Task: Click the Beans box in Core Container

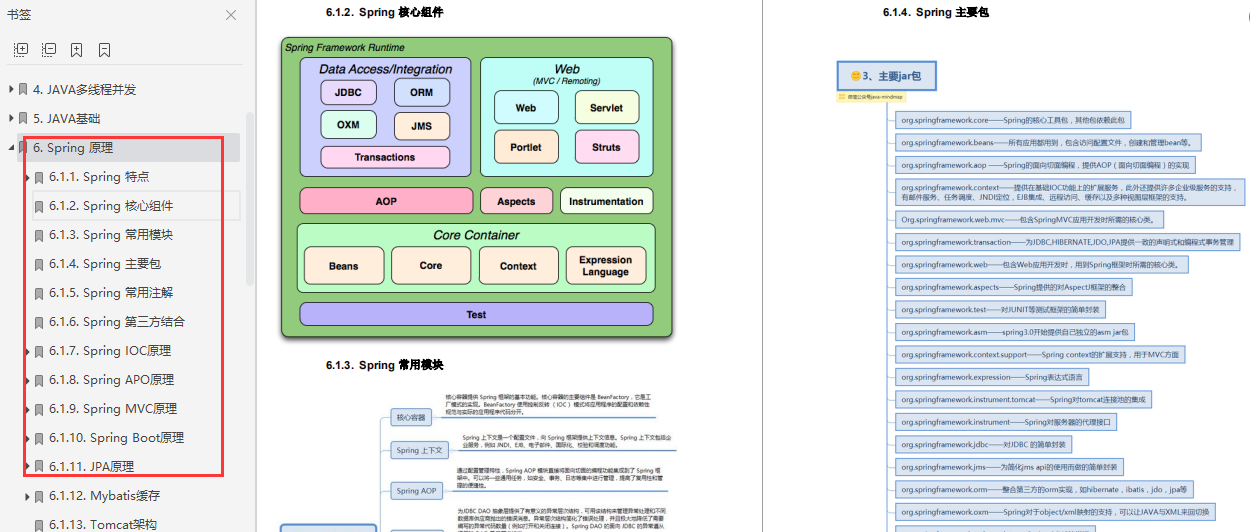Action: (x=343, y=266)
